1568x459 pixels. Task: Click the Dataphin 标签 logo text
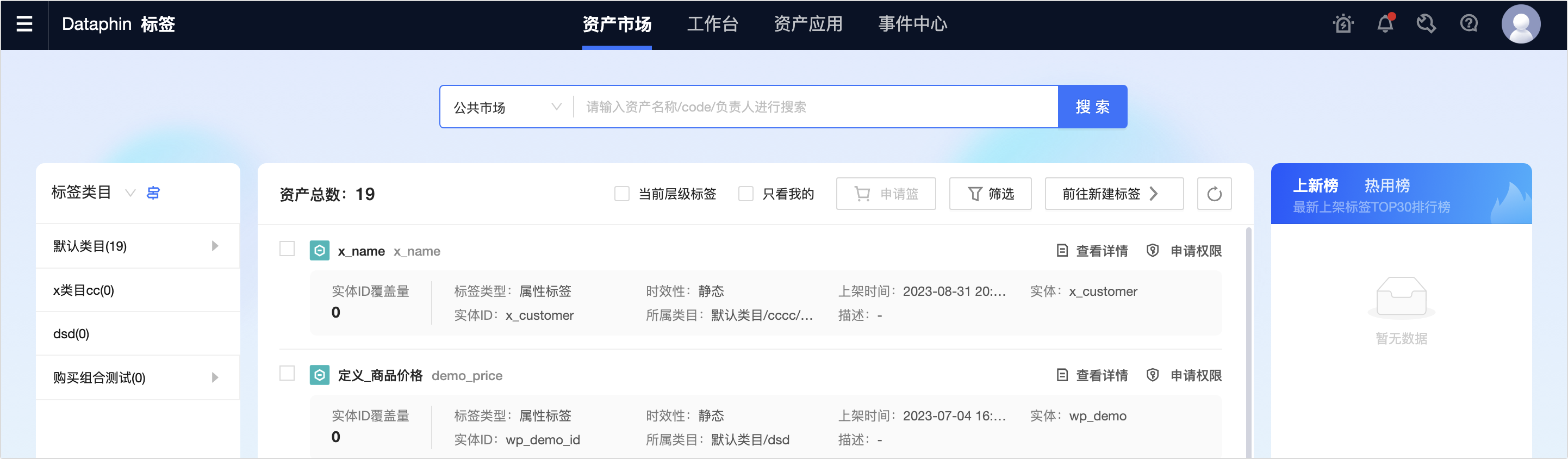pyautogui.click(x=119, y=24)
